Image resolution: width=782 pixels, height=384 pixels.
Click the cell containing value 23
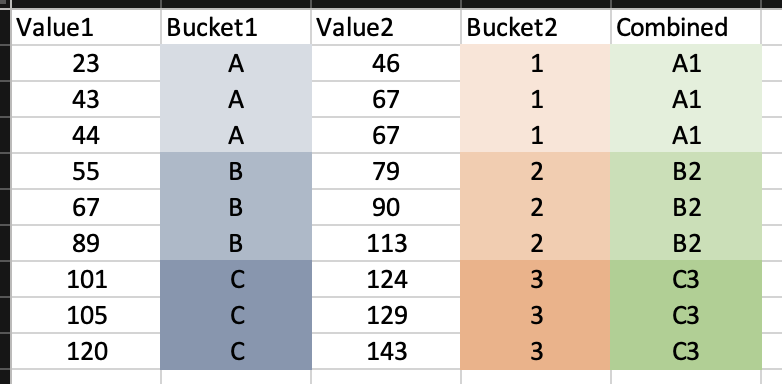(x=86, y=63)
